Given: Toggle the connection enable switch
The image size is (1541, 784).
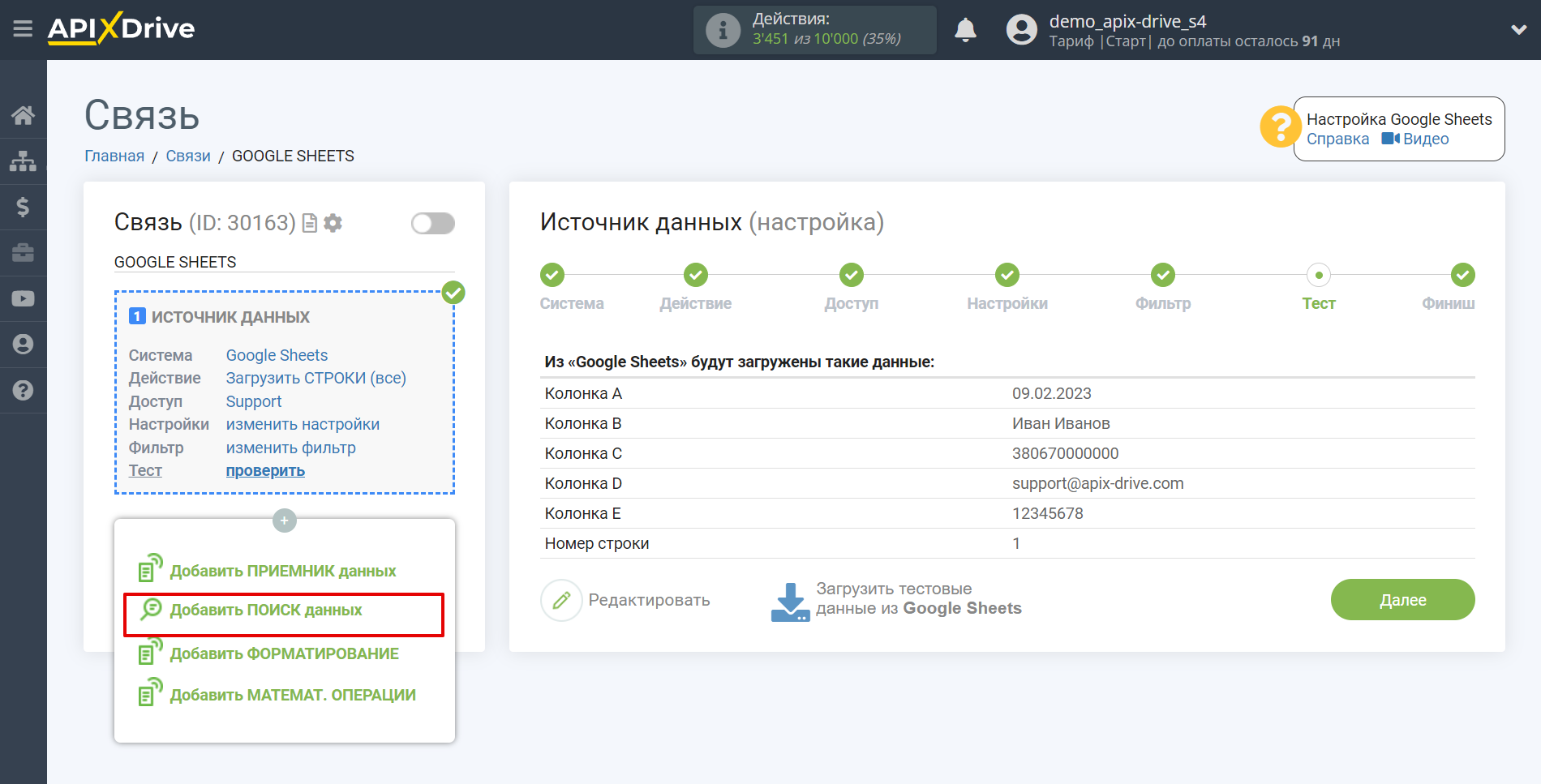Looking at the screenshot, I should point(432,223).
